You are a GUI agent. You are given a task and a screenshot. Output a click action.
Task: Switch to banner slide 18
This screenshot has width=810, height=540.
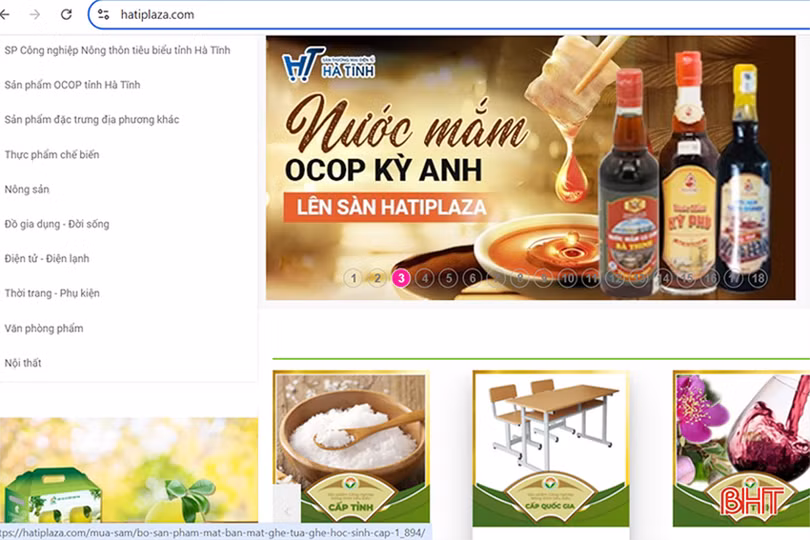point(757,278)
